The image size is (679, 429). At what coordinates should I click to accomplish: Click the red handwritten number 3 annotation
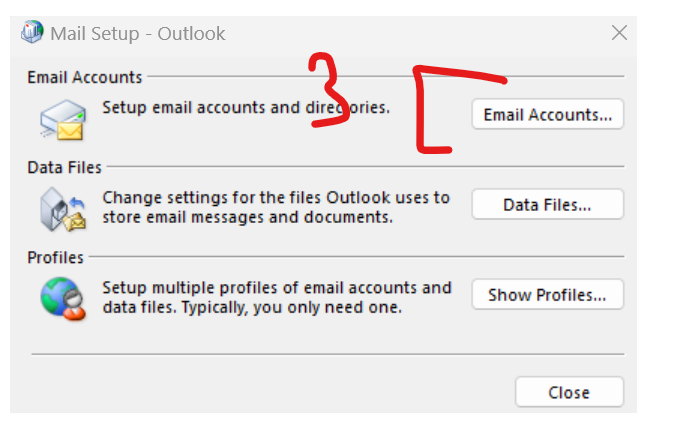tap(328, 90)
